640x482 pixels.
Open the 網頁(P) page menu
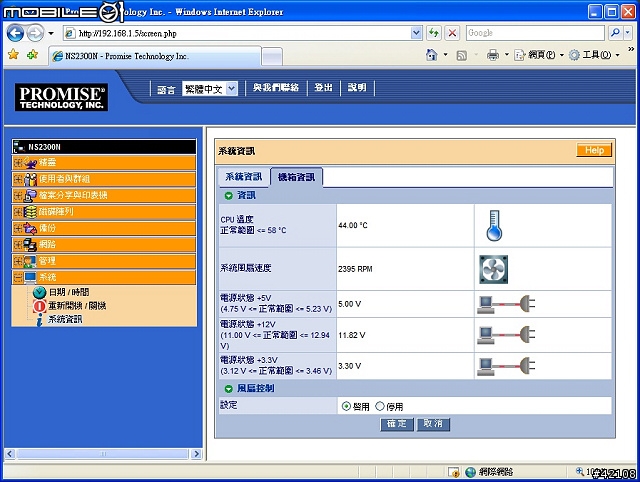tap(539, 55)
